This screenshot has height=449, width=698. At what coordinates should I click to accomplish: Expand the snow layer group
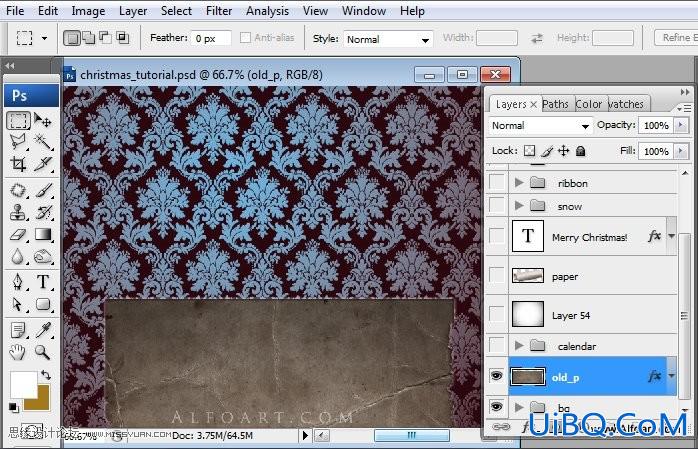click(519, 206)
